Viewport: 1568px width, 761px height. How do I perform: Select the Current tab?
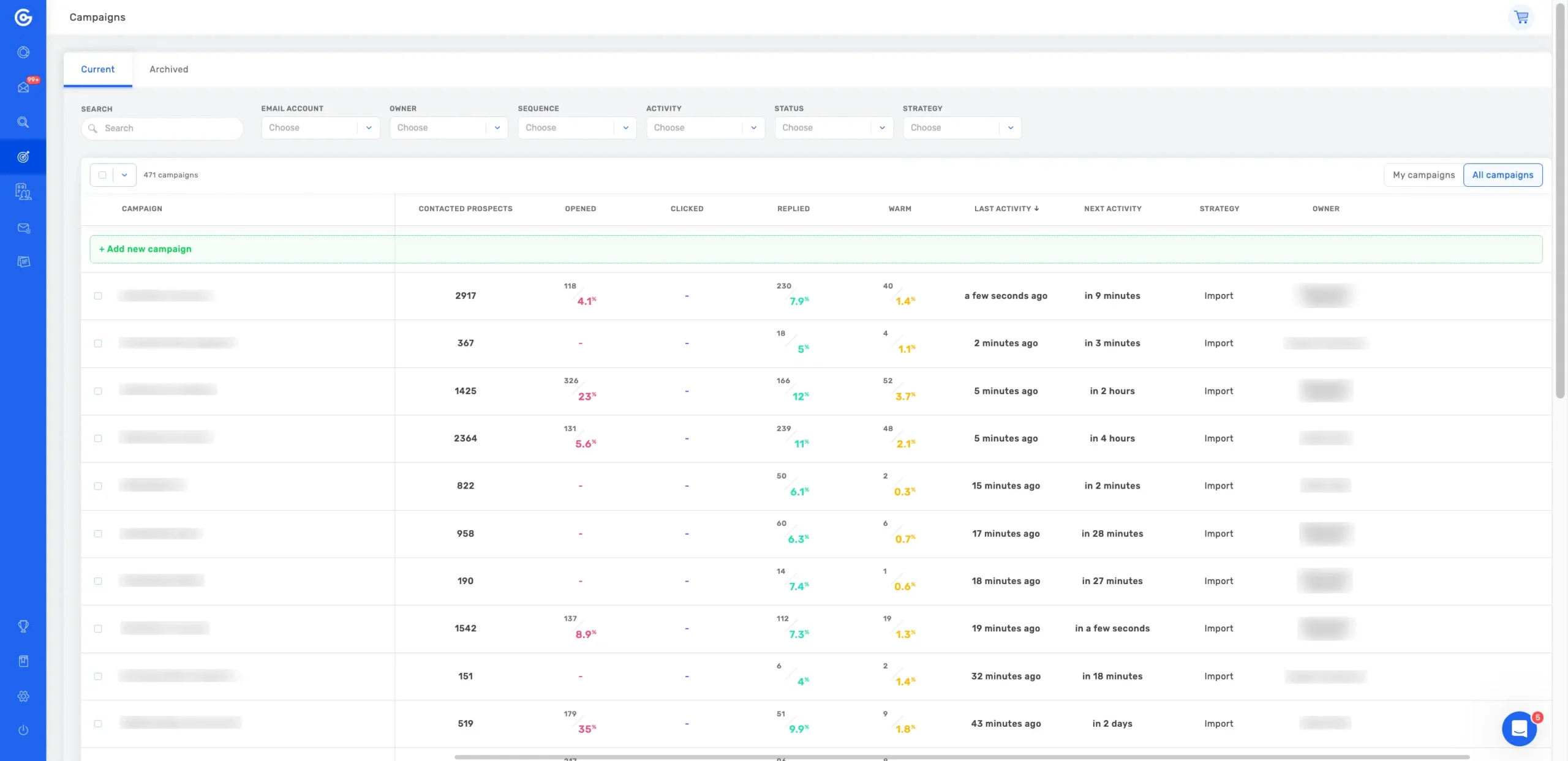coord(98,69)
